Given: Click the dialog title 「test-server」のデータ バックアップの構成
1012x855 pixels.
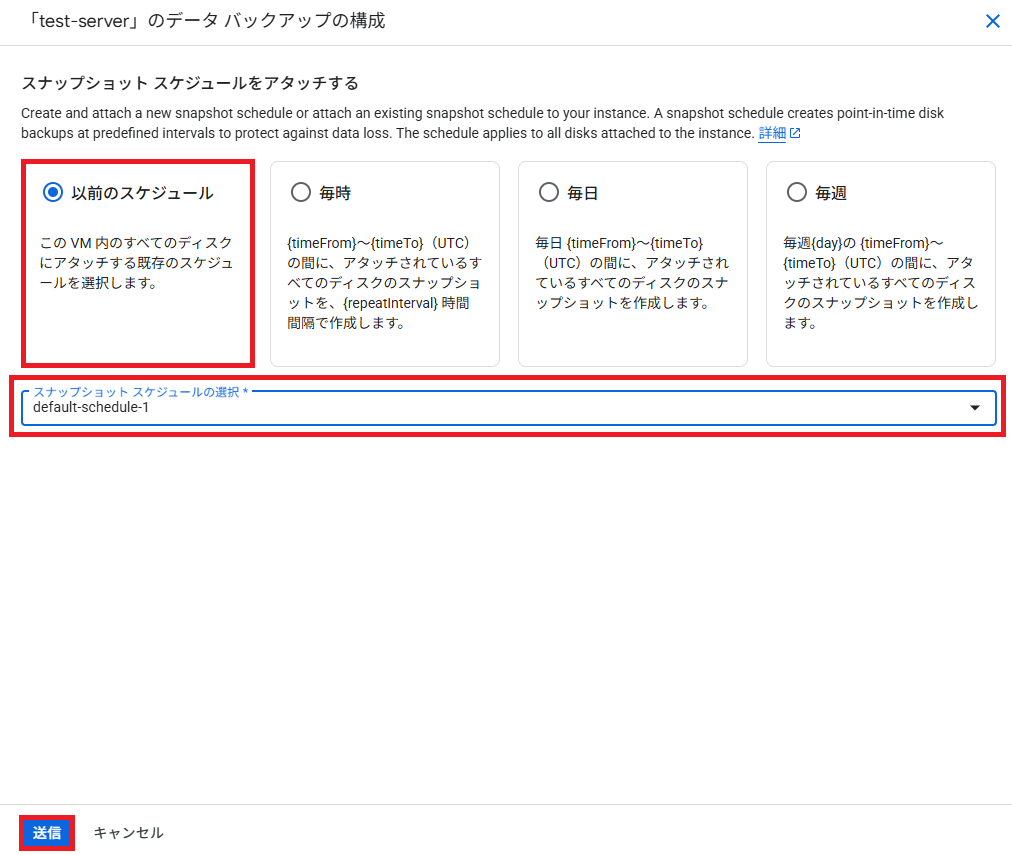Looking at the screenshot, I should coord(205,21).
